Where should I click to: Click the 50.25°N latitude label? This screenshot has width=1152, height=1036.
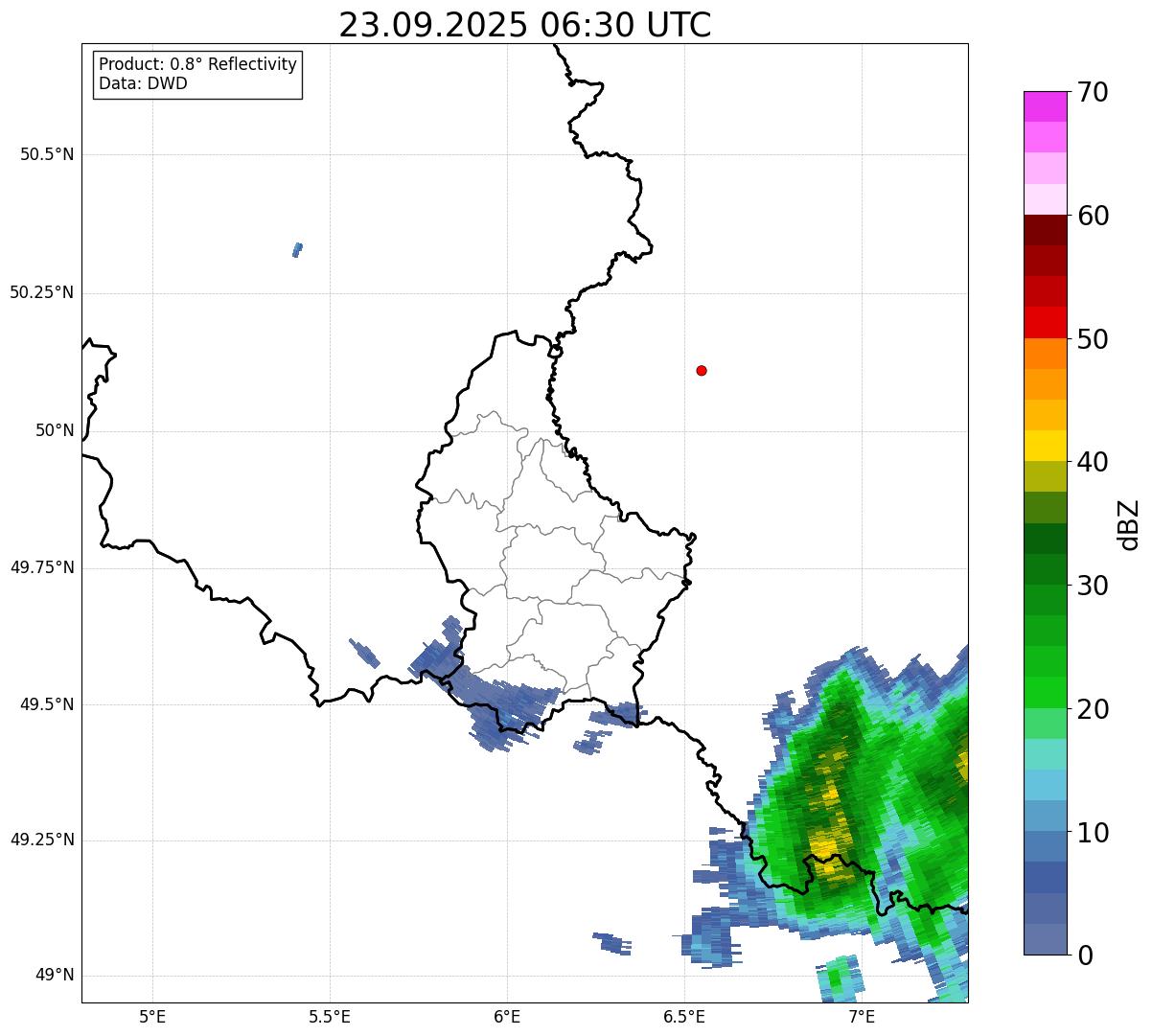point(42,292)
